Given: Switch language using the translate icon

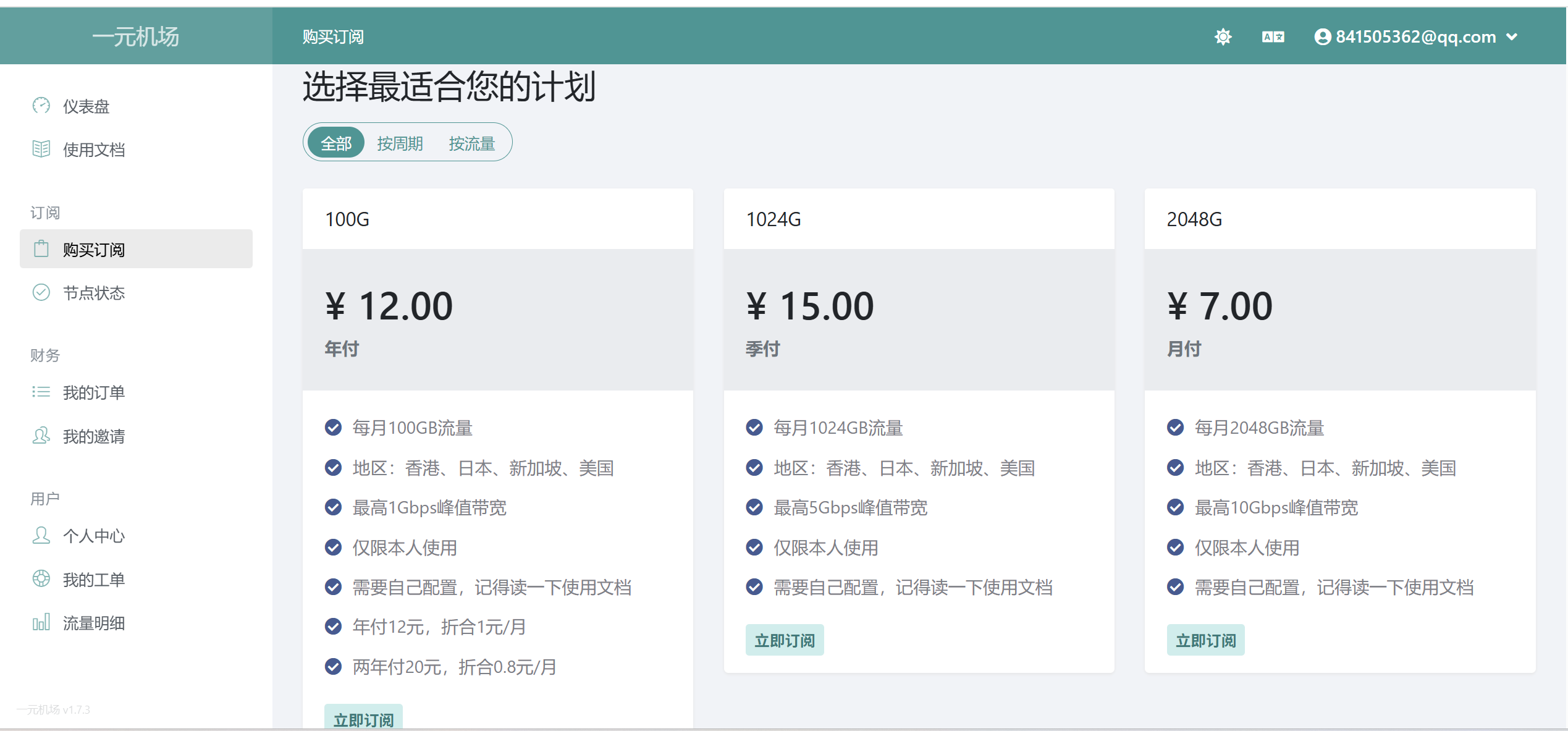Looking at the screenshot, I should click(1273, 37).
